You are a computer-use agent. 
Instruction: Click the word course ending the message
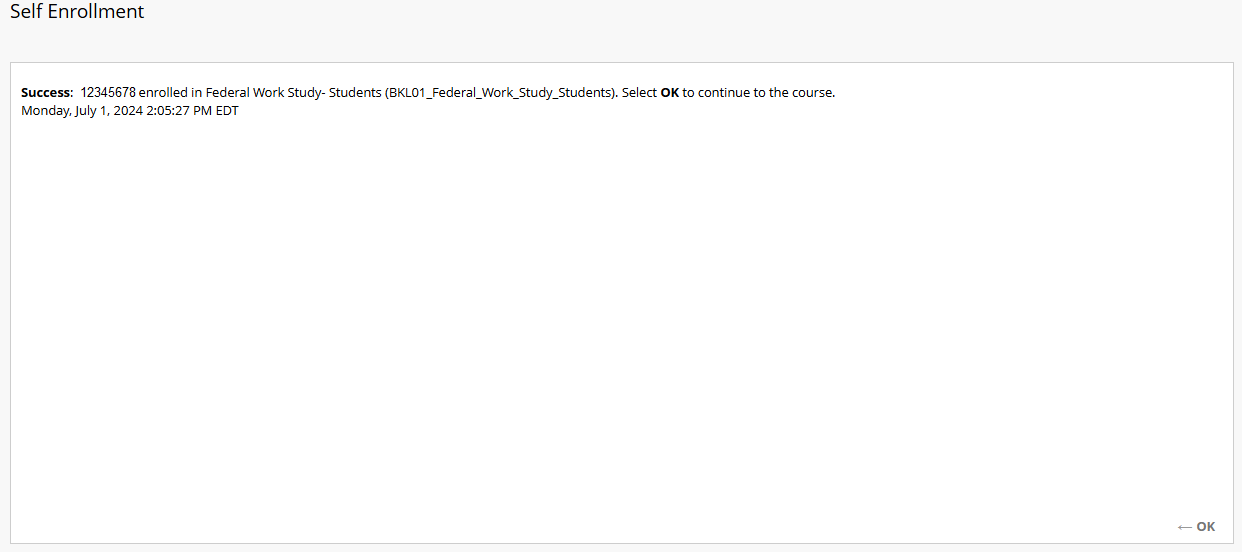[x=811, y=93]
